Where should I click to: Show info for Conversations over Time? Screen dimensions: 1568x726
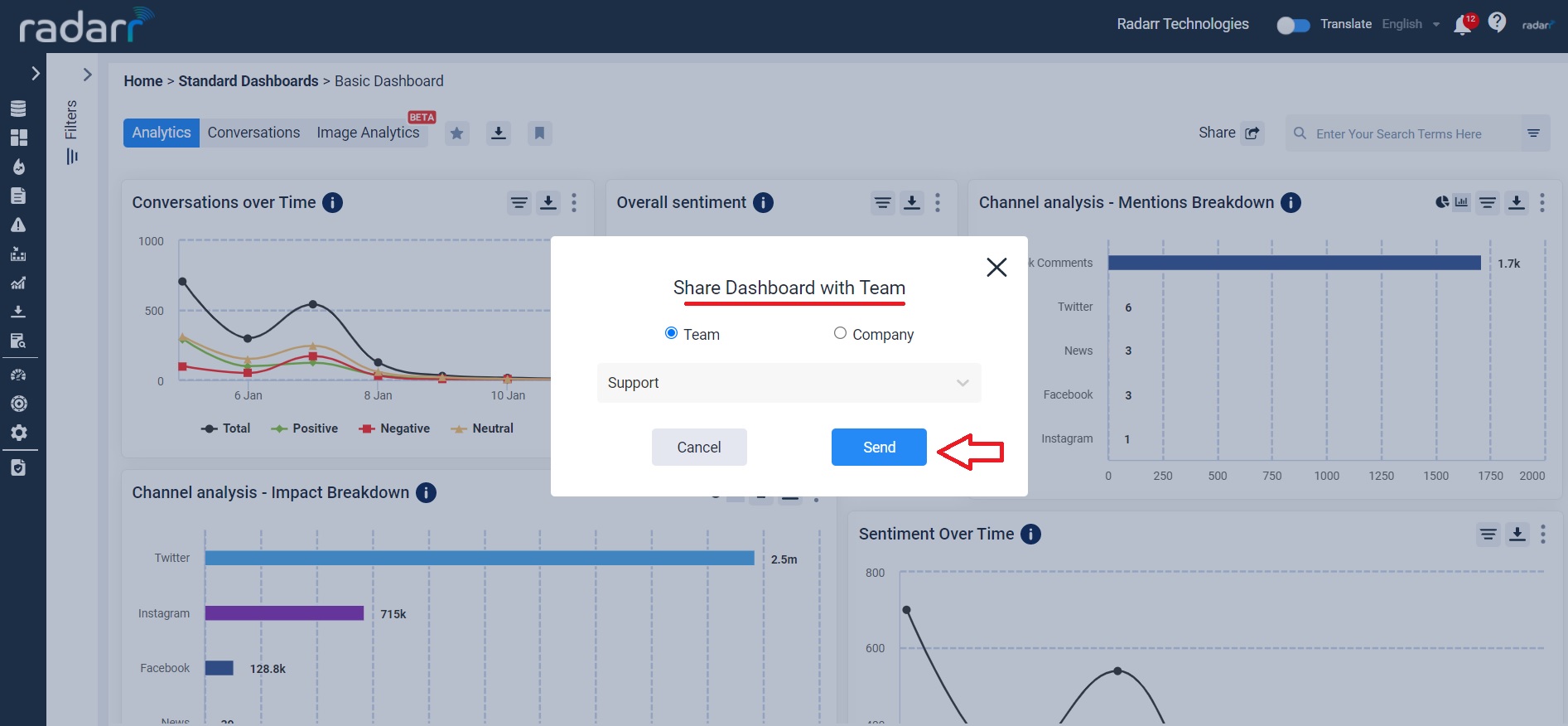point(332,202)
